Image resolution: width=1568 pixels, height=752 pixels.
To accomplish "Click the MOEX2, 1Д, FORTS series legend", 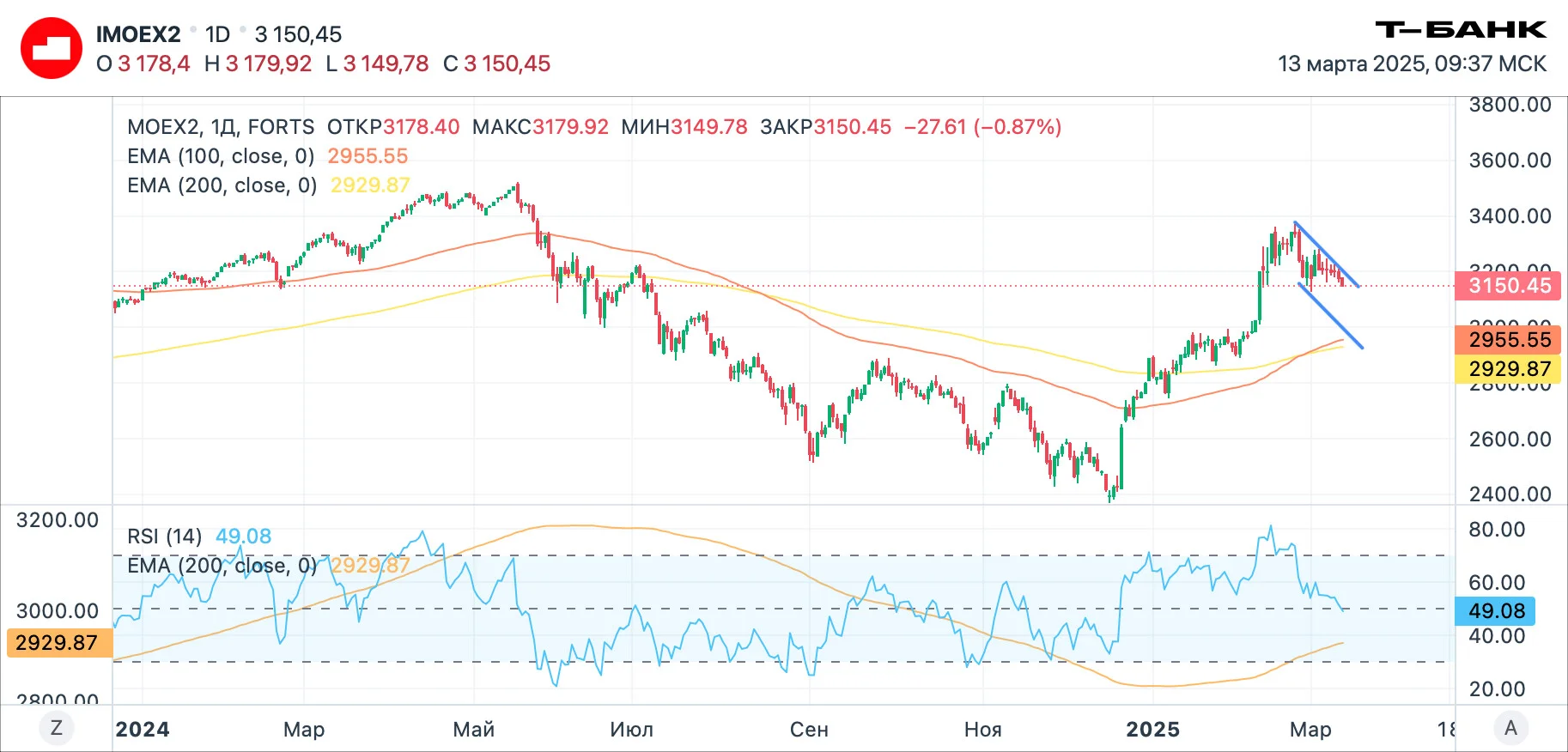I will (221, 127).
